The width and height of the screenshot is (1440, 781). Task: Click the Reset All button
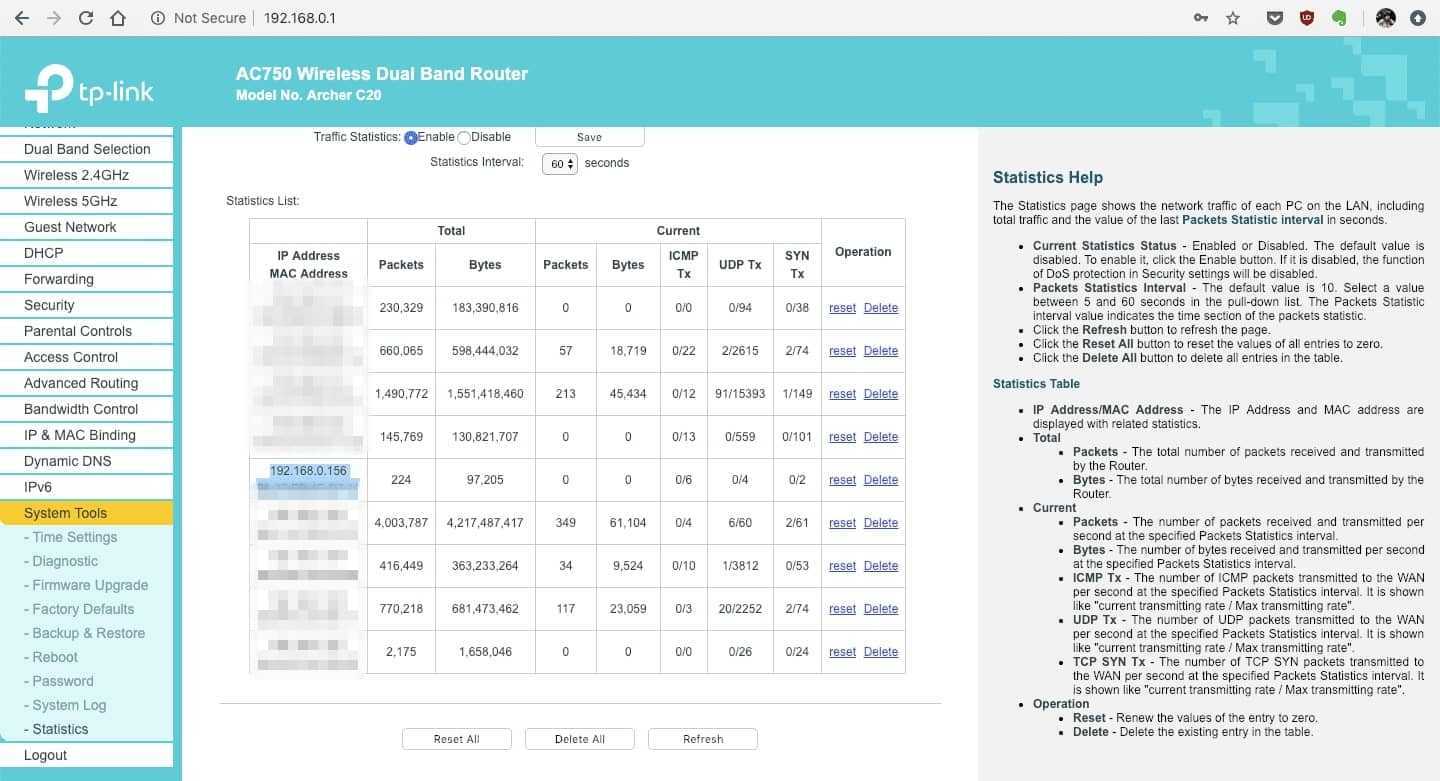coord(457,739)
